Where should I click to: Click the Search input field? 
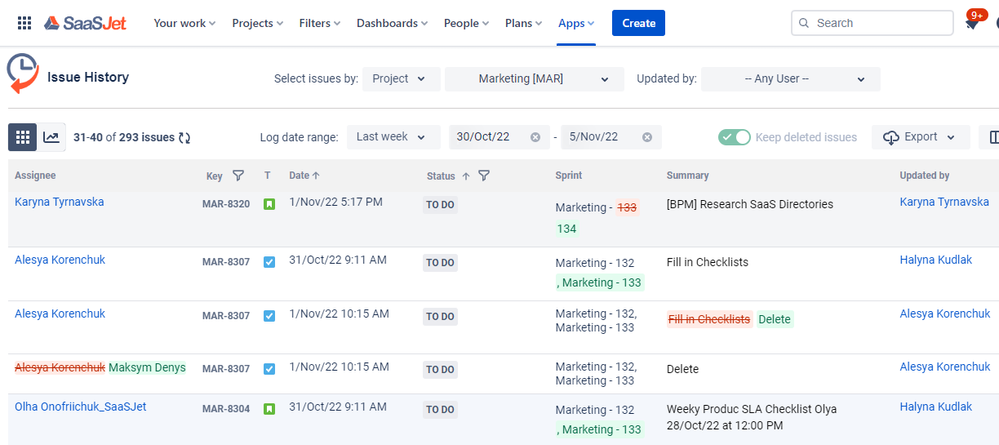(x=872, y=23)
